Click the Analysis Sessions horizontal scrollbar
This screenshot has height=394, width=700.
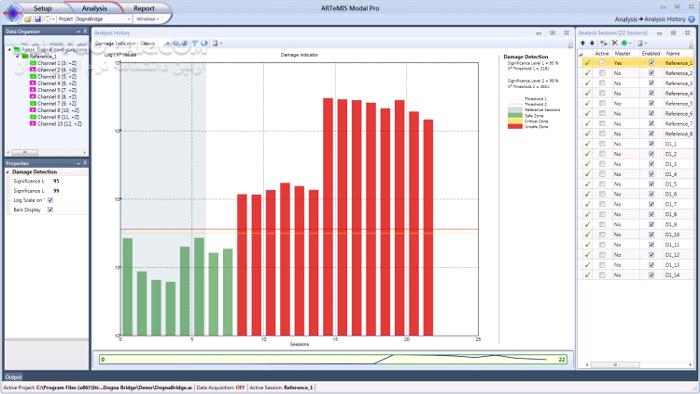pos(638,365)
